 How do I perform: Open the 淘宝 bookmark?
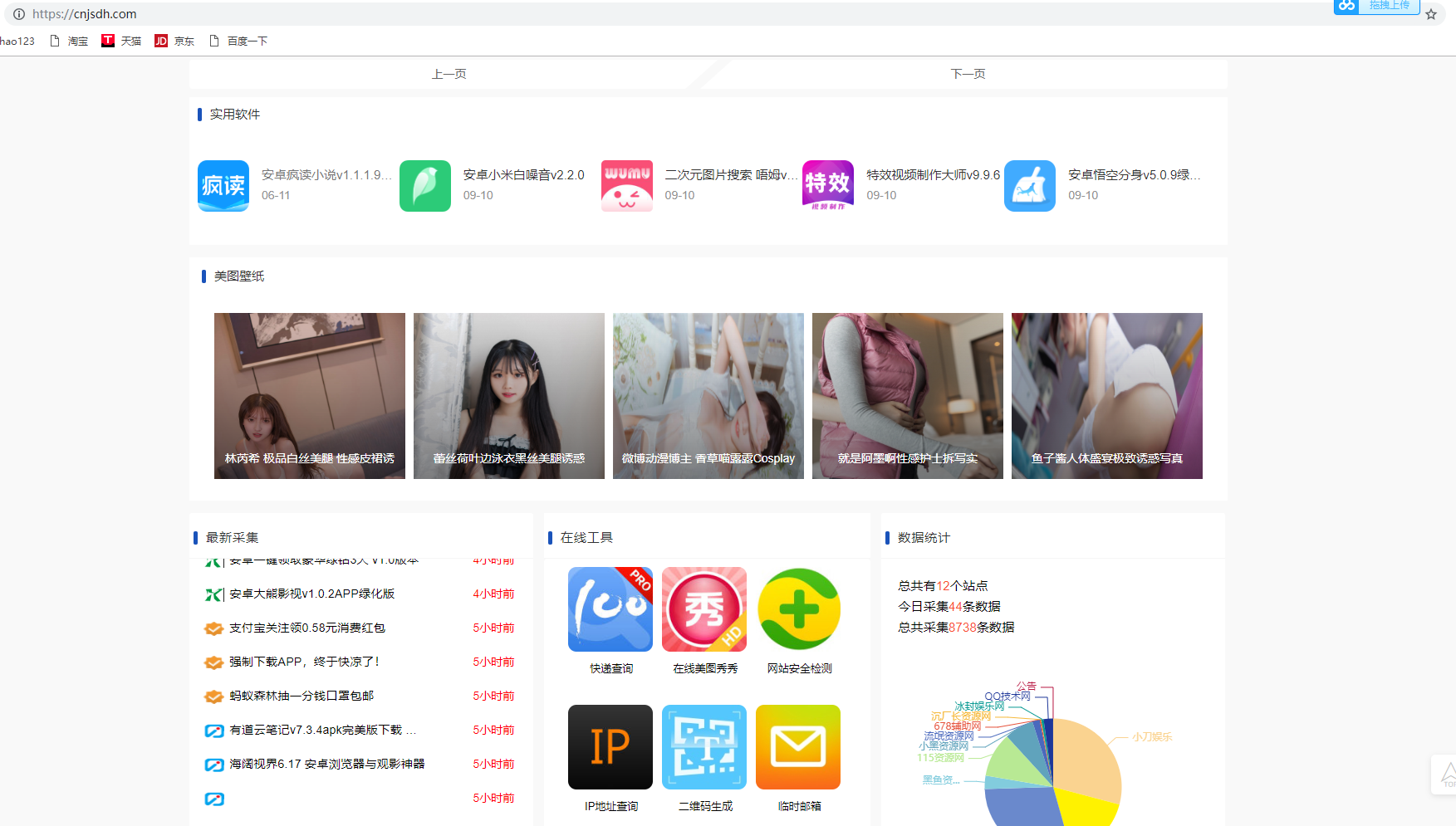[x=70, y=41]
